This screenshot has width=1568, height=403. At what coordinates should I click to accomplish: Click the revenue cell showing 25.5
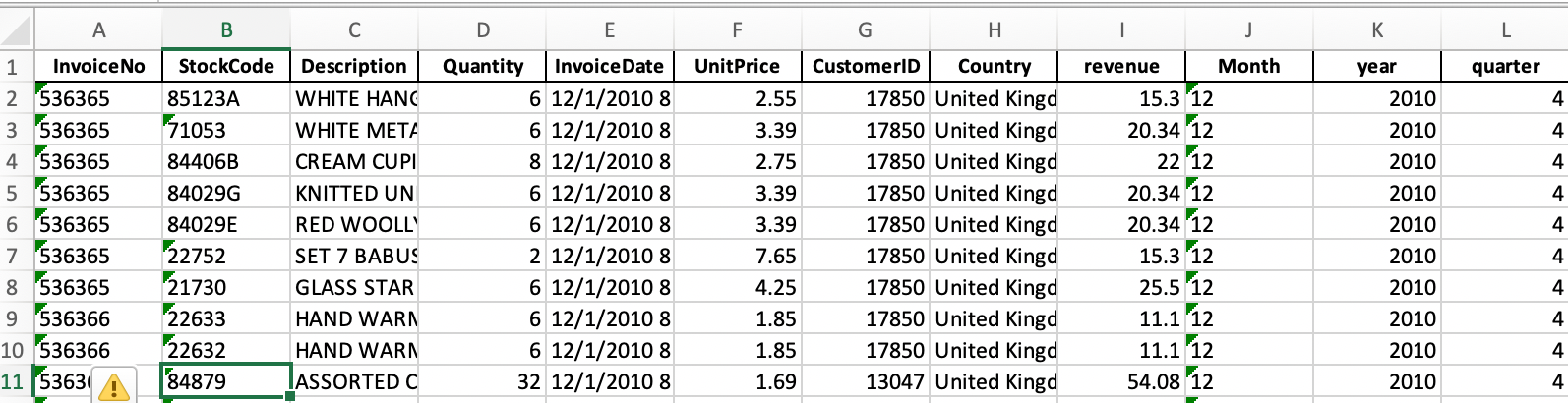pos(1121,287)
